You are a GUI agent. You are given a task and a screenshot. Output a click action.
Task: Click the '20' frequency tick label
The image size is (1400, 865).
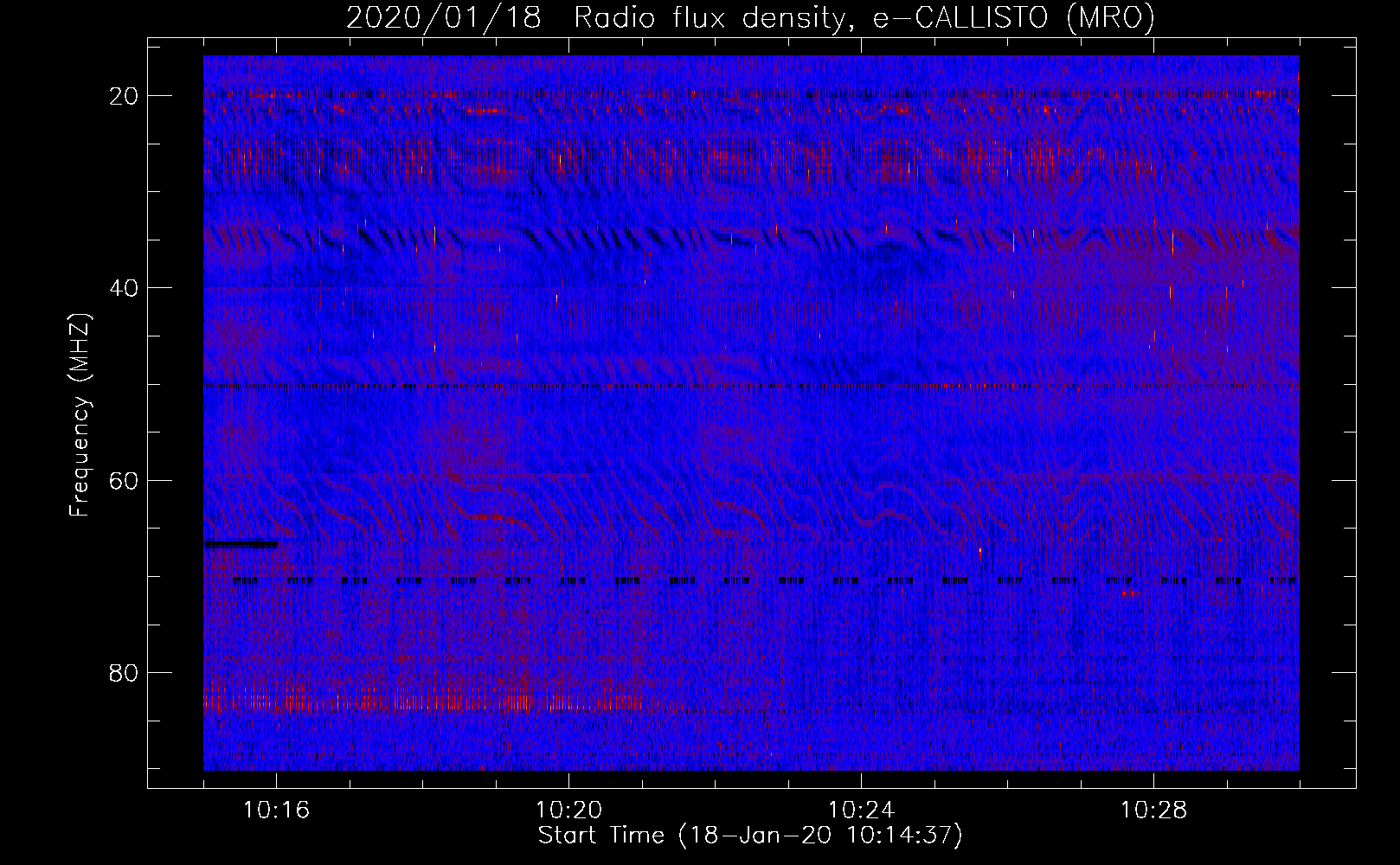125,96
